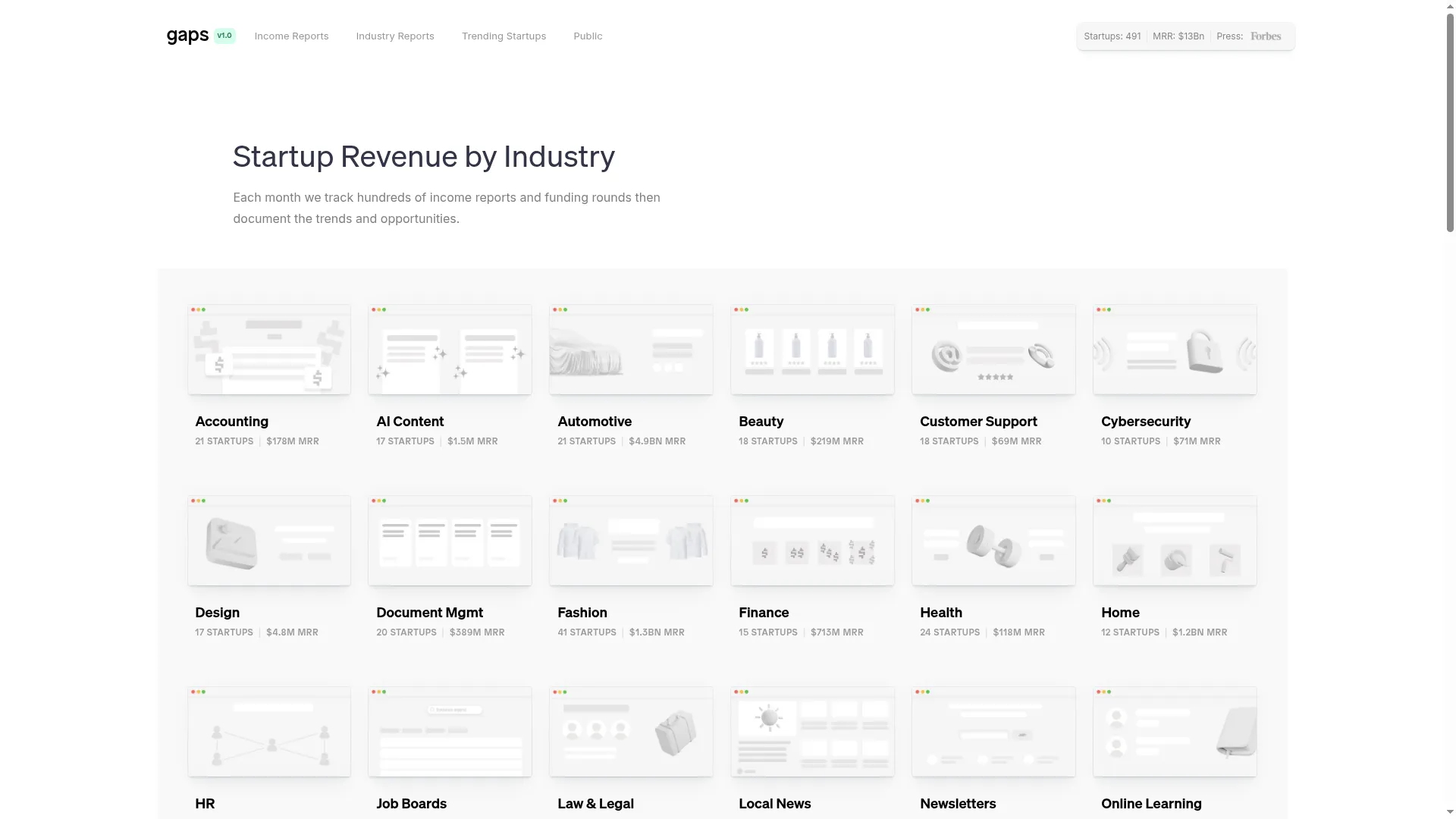
Task: Click the Home title link
Action: pyautogui.click(x=1120, y=613)
